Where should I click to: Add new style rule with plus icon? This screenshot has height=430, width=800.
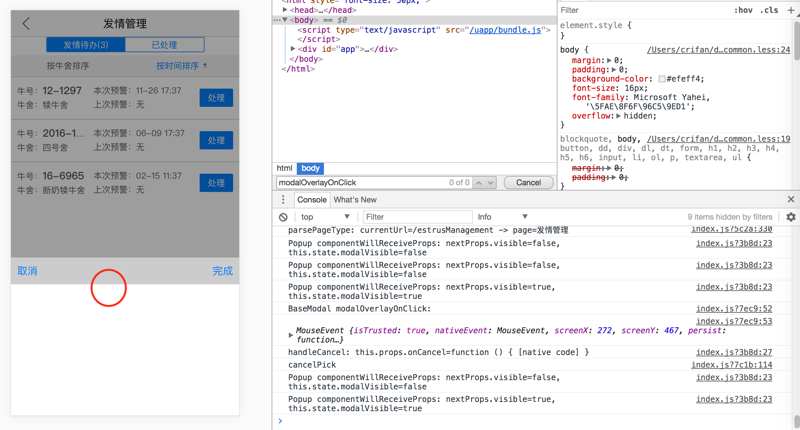791,10
